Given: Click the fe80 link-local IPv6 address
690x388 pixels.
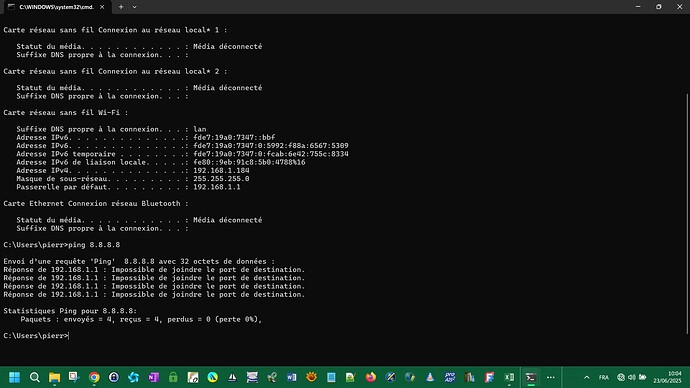Looking at the screenshot, I should [x=249, y=162].
